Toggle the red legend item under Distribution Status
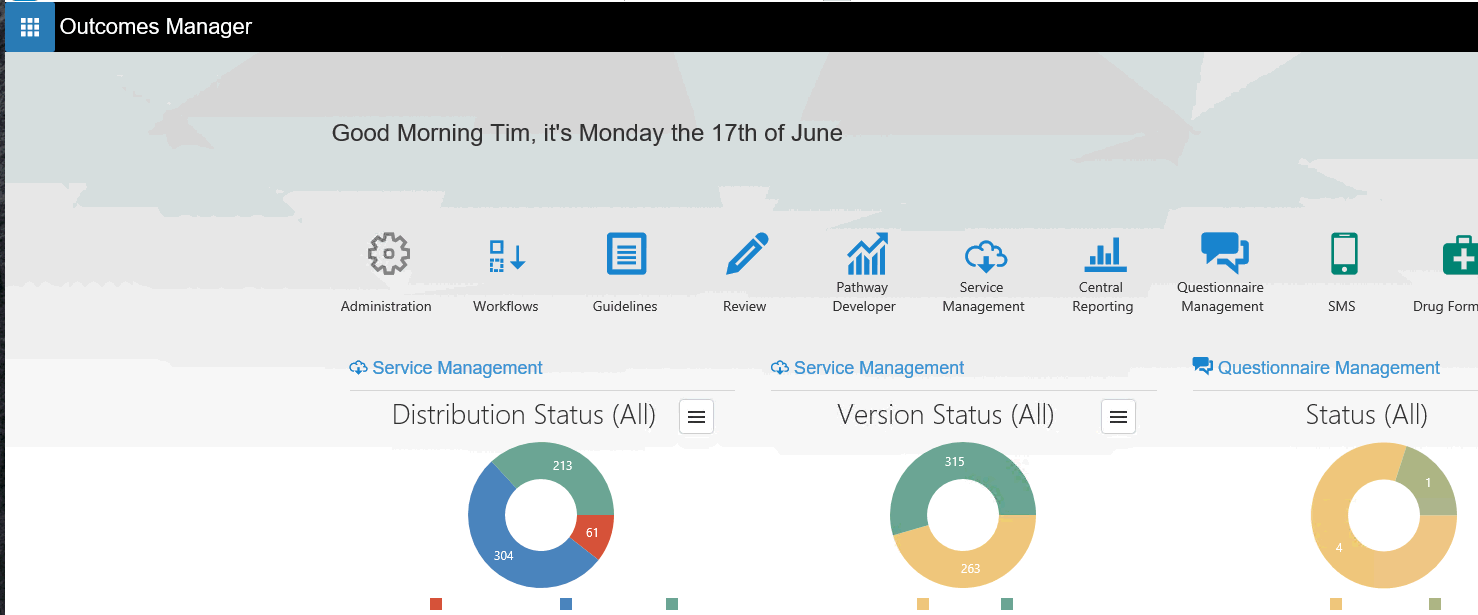This screenshot has height=615, width=1478. tap(436, 604)
